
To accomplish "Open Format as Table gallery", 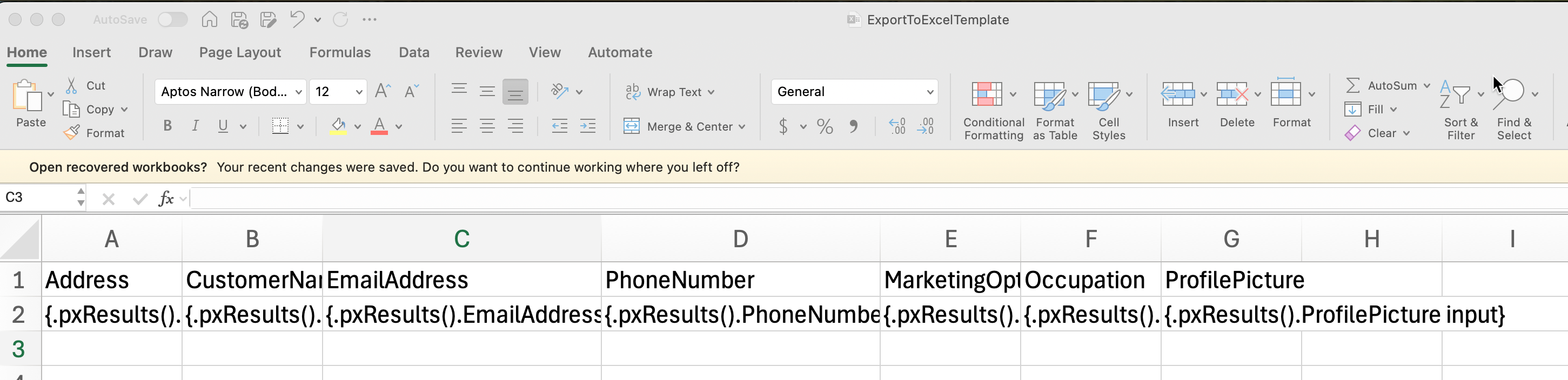I will (1049, 95).
